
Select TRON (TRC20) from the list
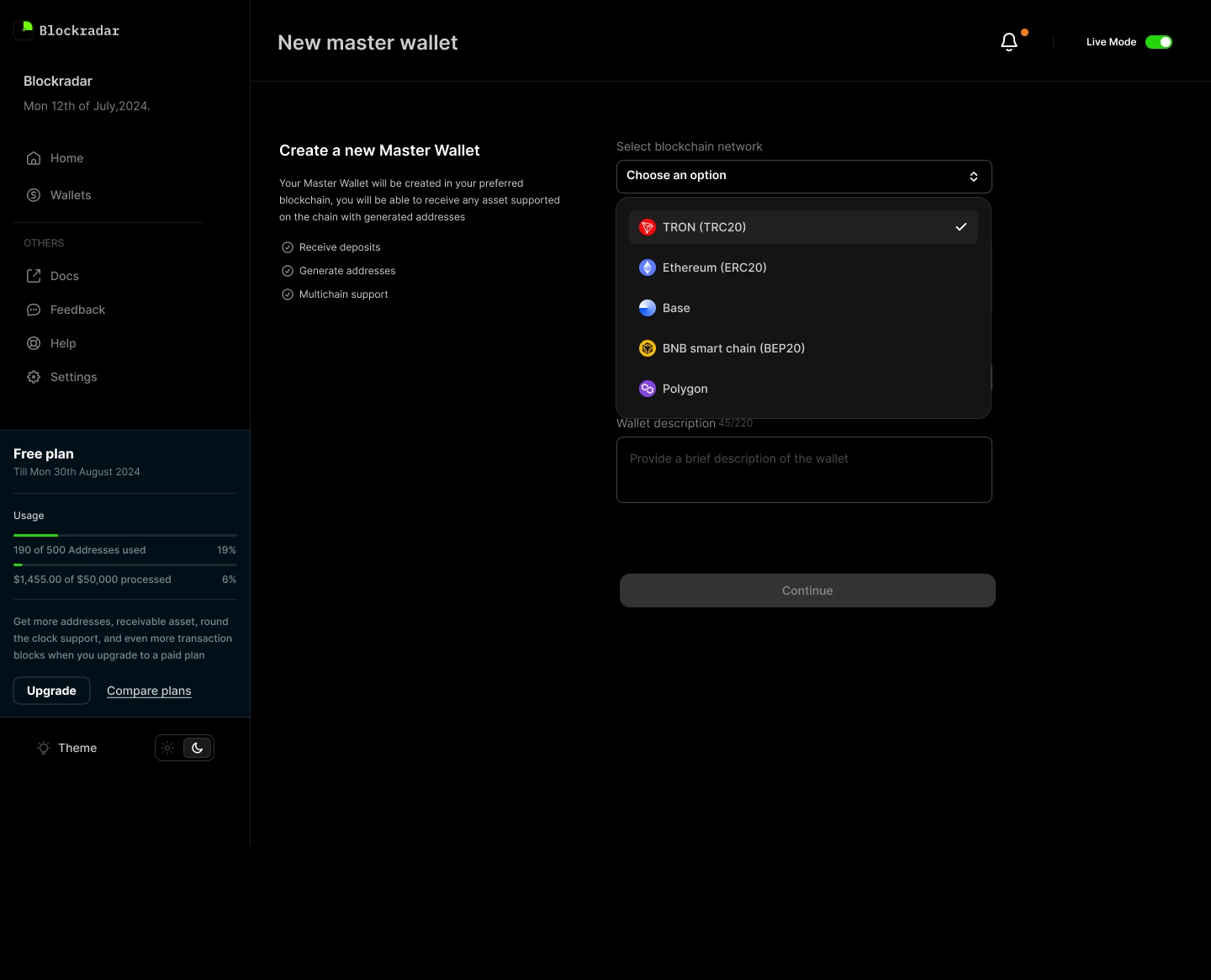tap(803, 227)
